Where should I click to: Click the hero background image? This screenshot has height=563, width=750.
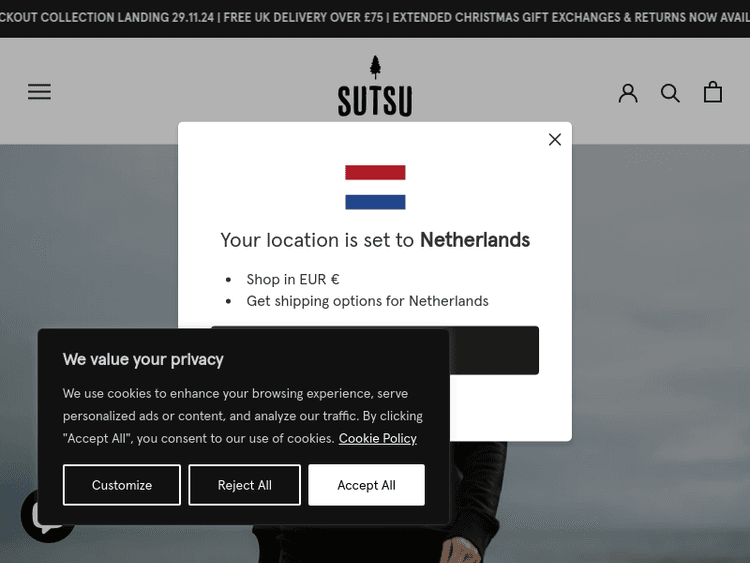(x=650, y=350)
